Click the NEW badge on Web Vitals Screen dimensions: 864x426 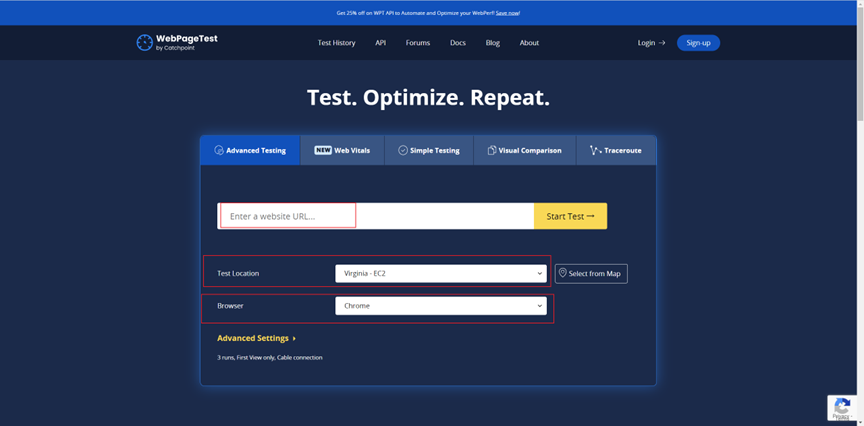(x=323, y=150)
